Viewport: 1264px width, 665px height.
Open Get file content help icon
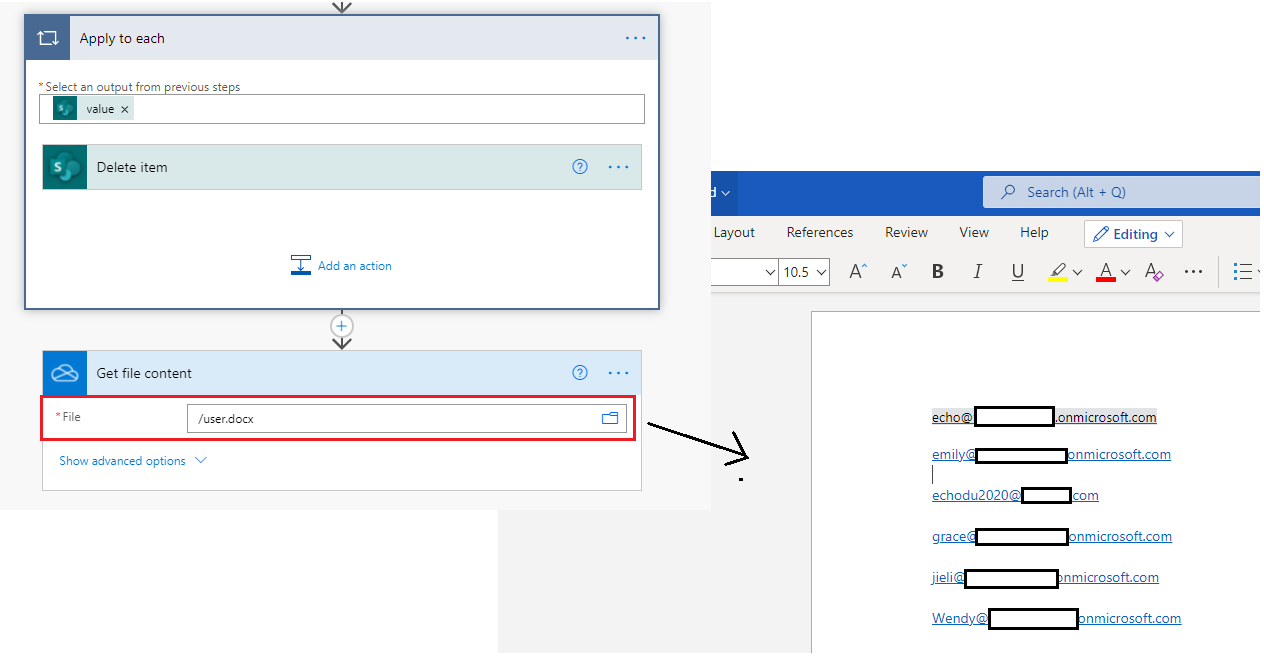point(580,373)
